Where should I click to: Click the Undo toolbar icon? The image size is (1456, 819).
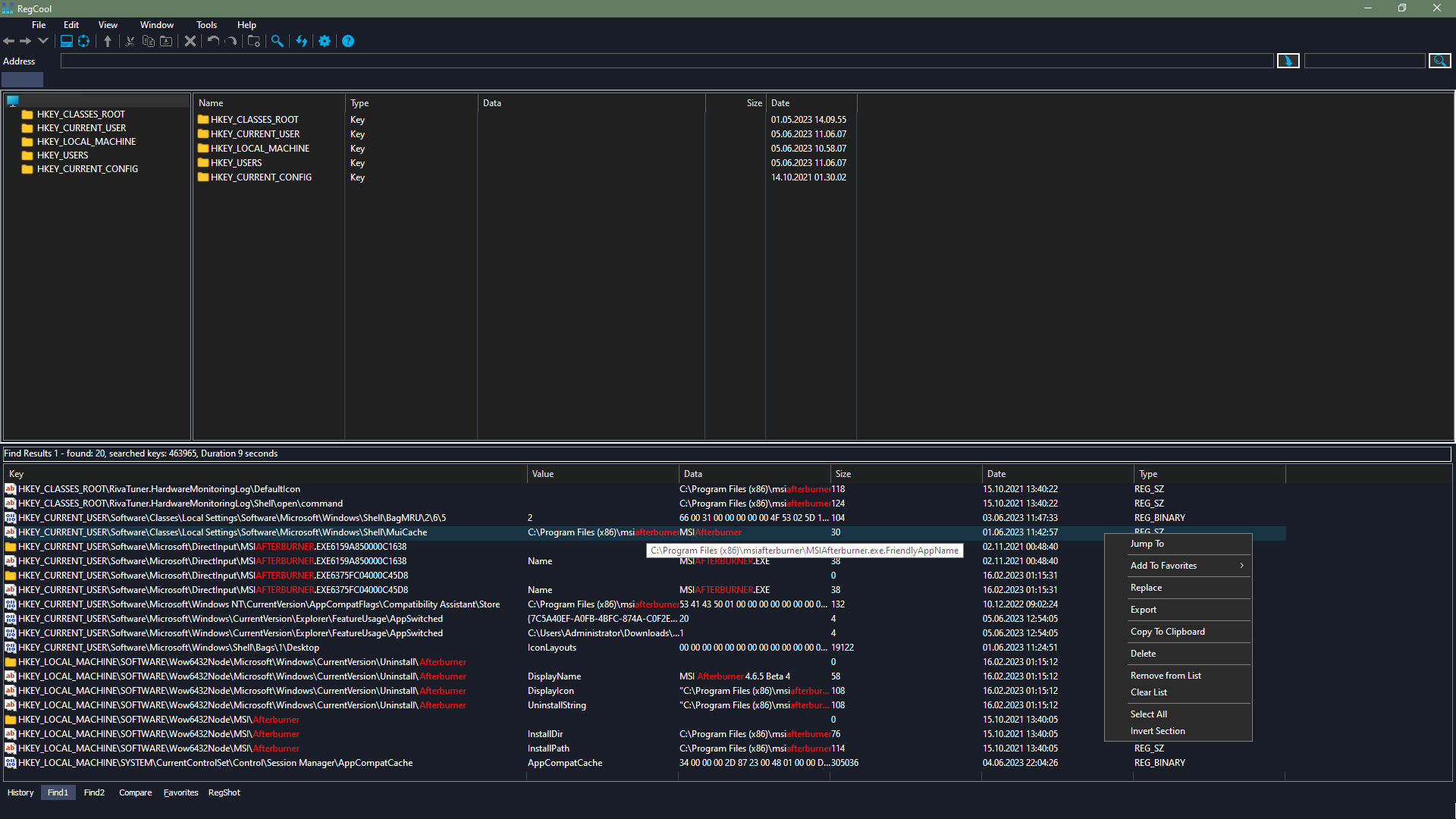(213, 41)
